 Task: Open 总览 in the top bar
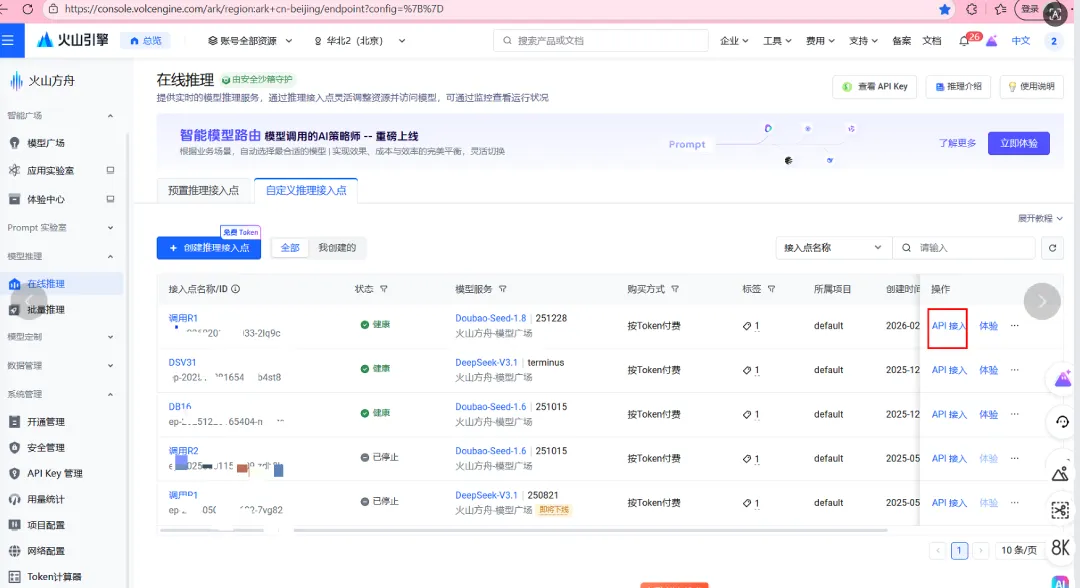[145, 41]
